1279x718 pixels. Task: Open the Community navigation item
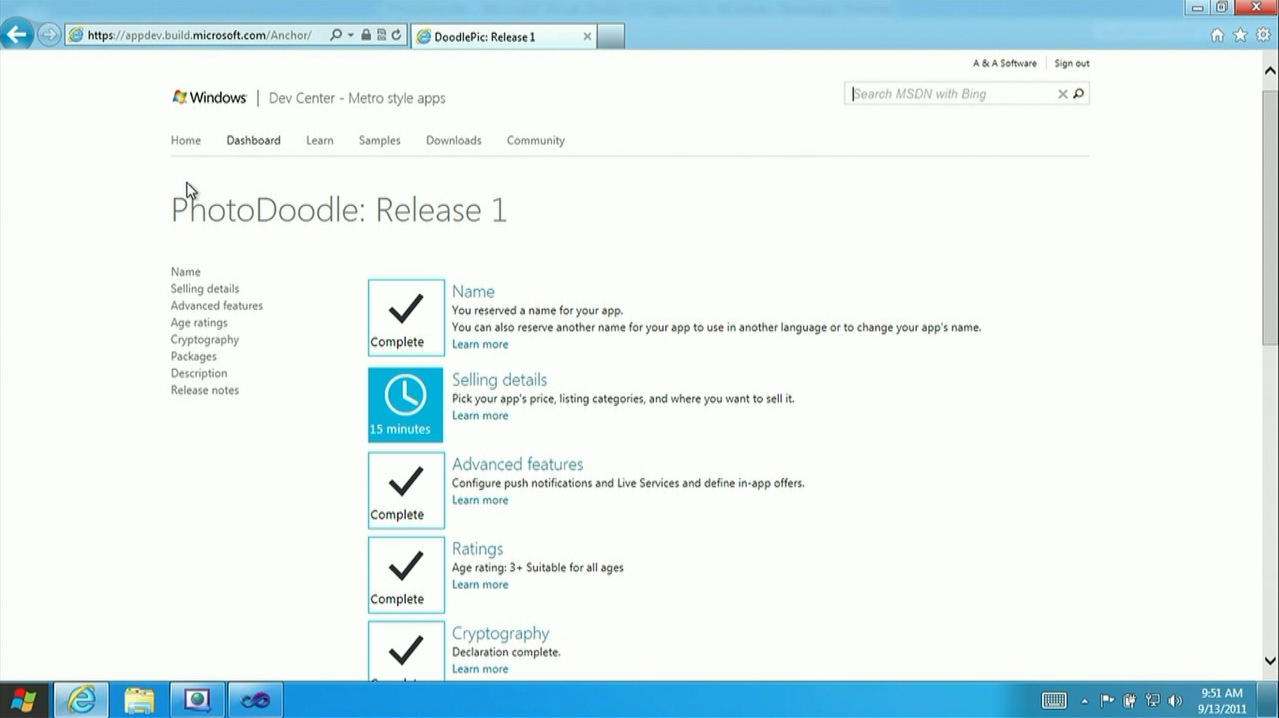tap(536, 140)
